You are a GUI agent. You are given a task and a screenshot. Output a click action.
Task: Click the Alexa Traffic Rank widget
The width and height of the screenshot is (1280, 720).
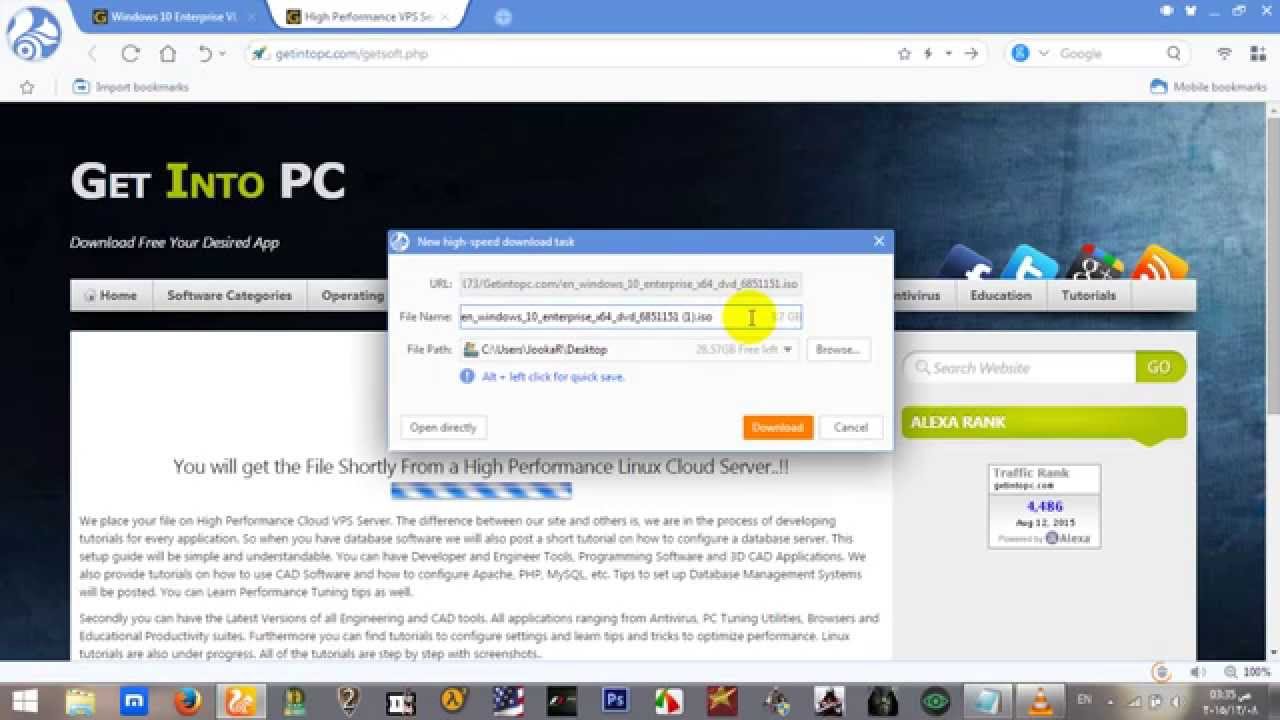1044,506
